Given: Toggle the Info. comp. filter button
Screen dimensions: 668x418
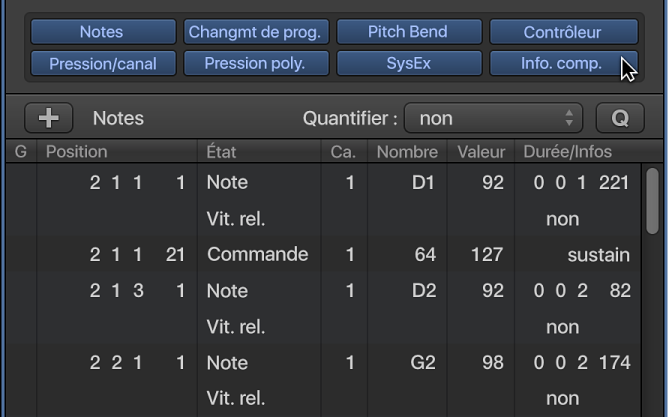Looking at the screenshot, I should [562, 64].
